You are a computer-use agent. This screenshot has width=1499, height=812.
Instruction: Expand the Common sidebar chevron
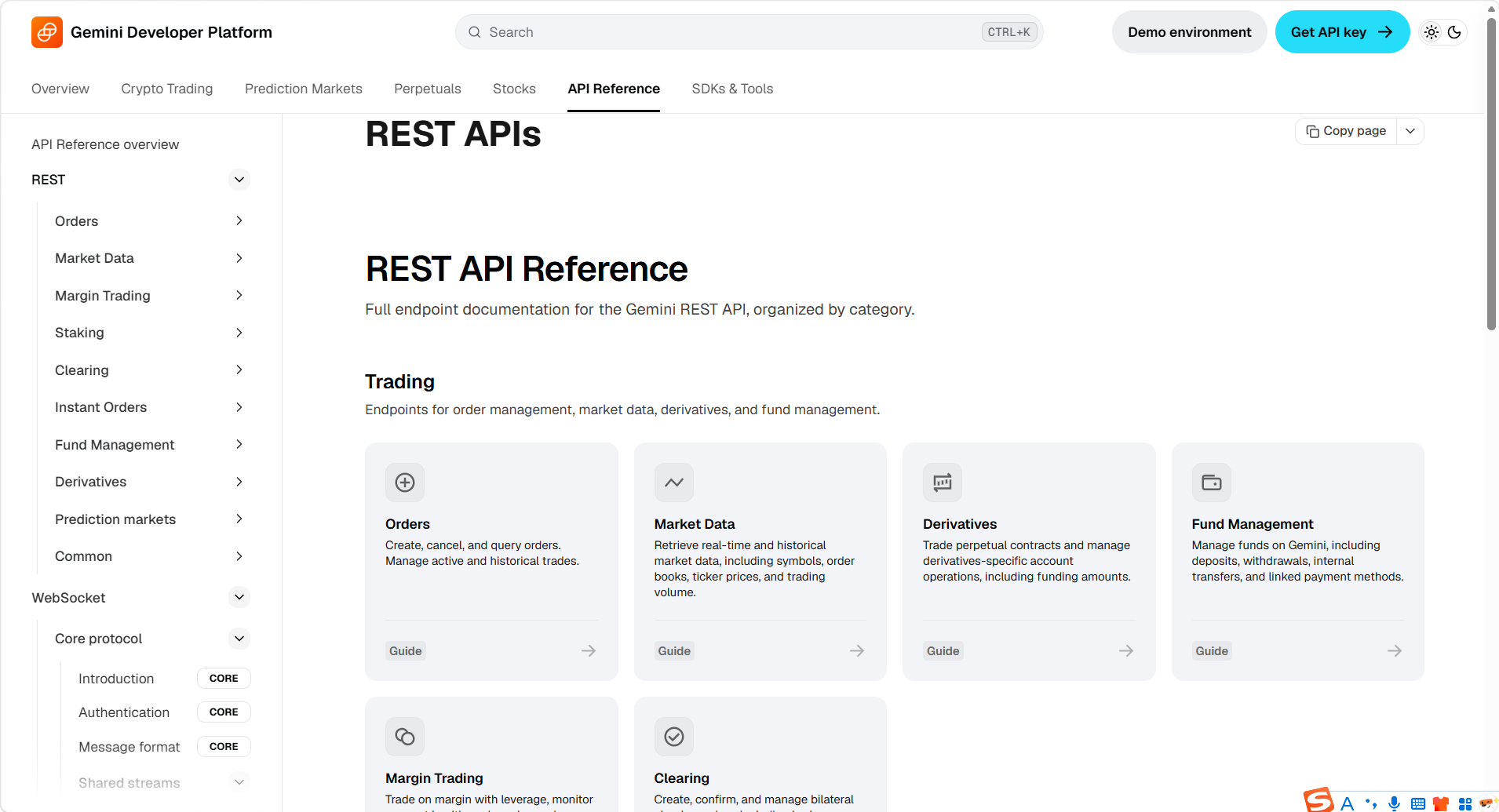pos(239,556)
